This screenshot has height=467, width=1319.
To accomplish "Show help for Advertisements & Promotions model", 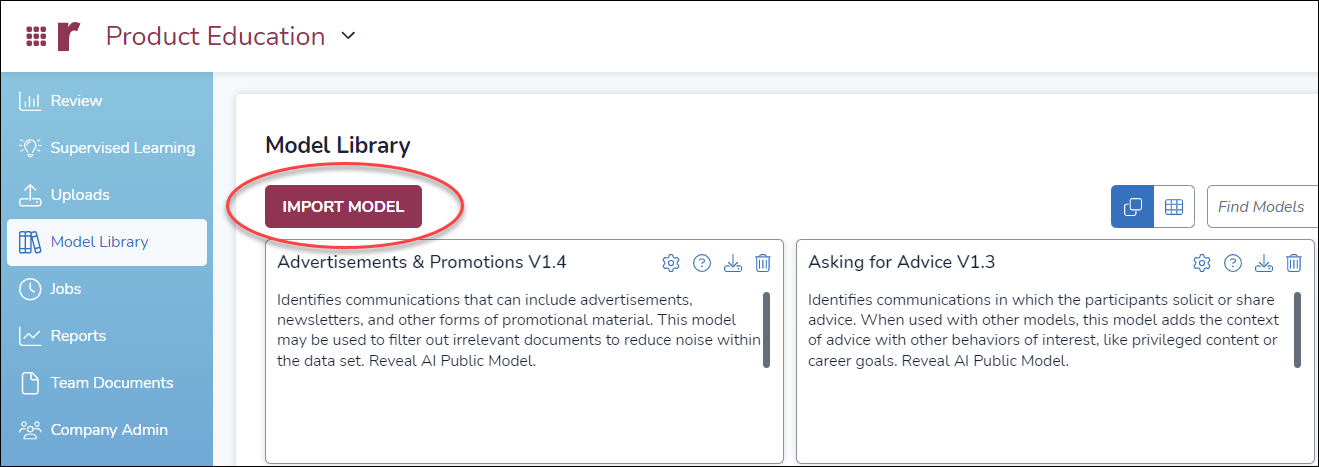I will [702, 263].
